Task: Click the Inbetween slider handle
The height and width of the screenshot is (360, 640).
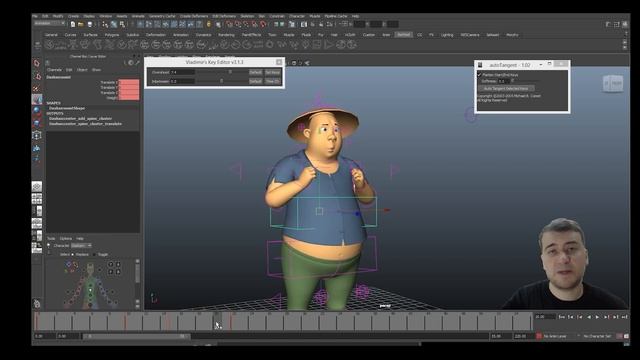Action: tap(221, 81)
